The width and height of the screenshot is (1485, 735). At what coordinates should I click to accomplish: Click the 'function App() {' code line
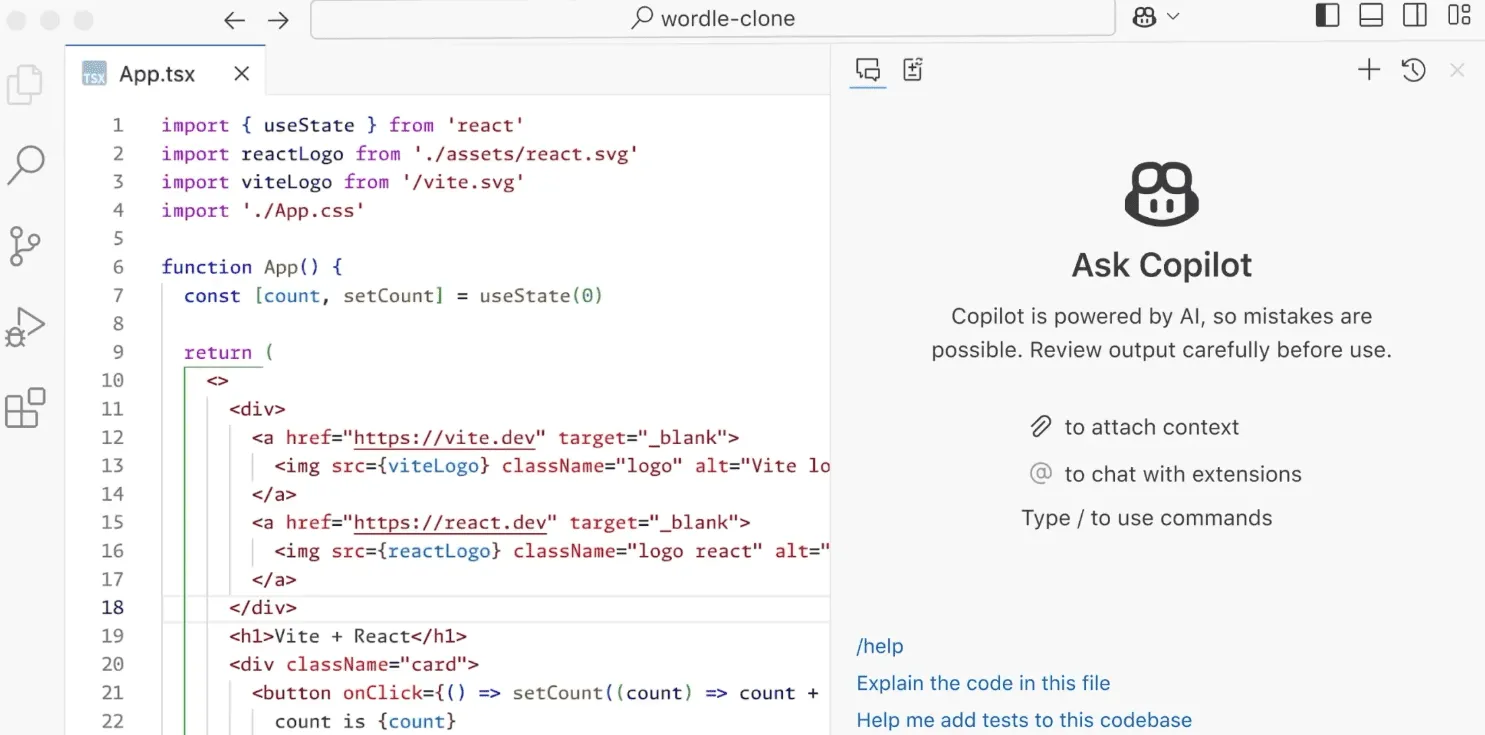point(252,267)
